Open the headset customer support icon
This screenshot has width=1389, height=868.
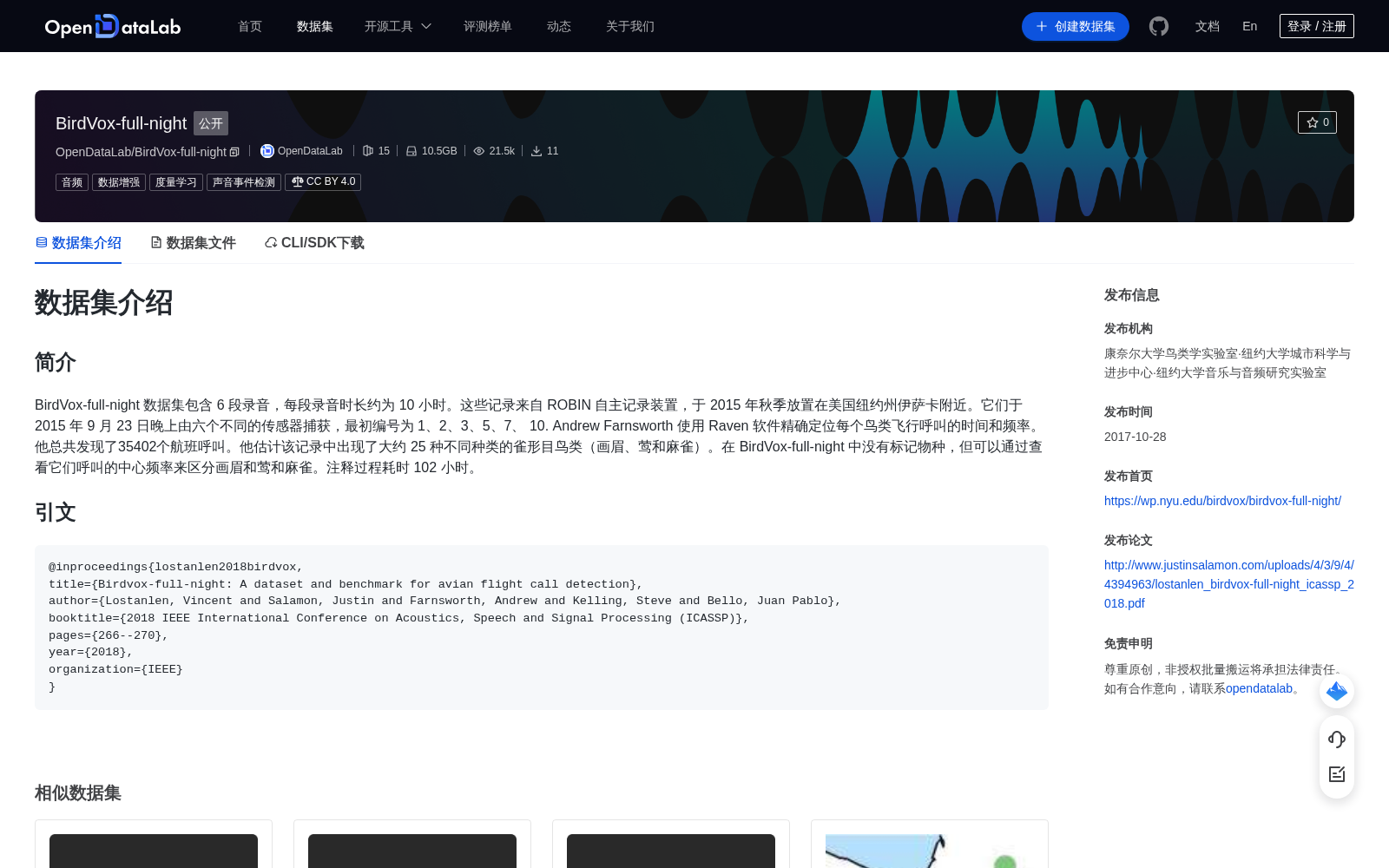[x=1337, y=739]
